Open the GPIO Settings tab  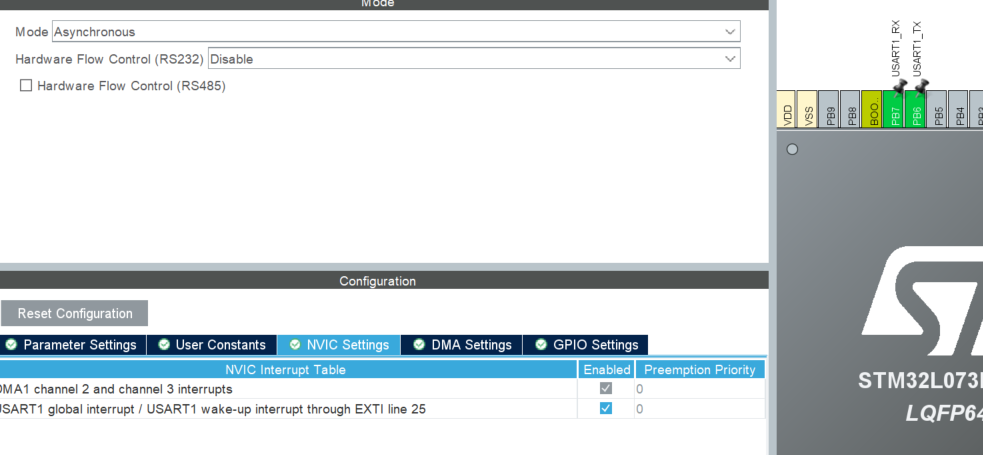(x=586, y=345)
